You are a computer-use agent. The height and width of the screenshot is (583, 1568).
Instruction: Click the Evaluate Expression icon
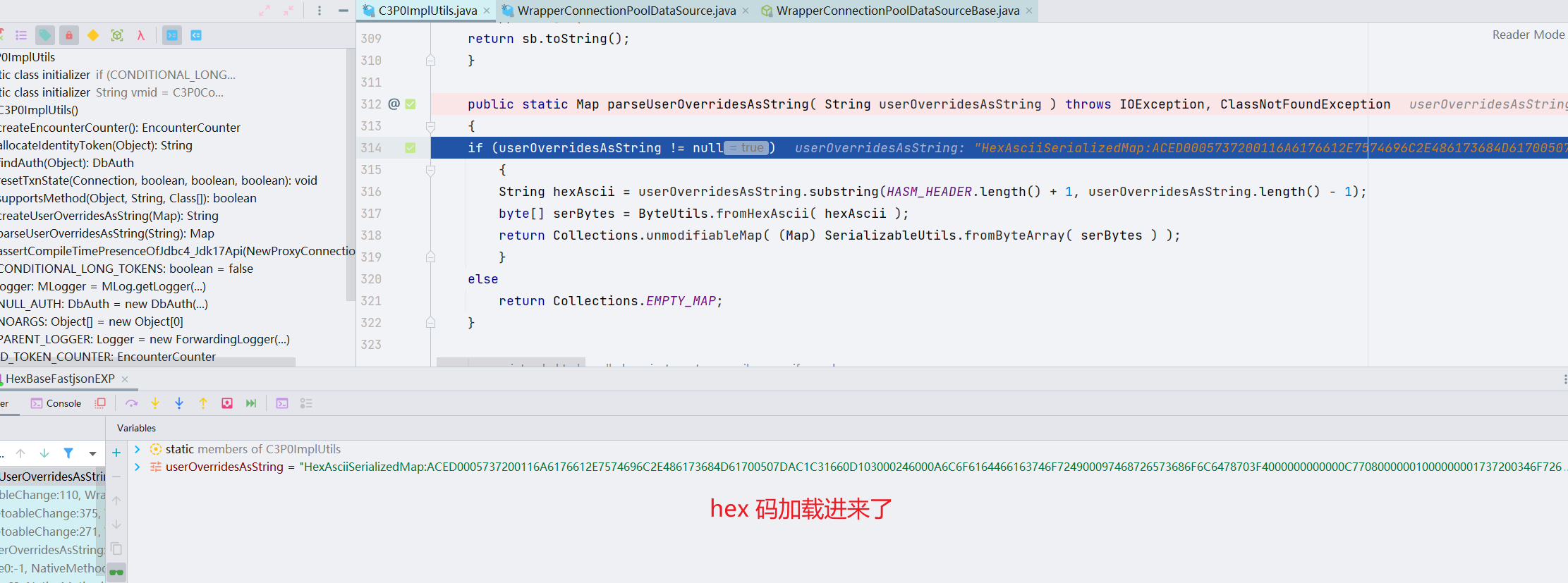[x=282, y=403]
